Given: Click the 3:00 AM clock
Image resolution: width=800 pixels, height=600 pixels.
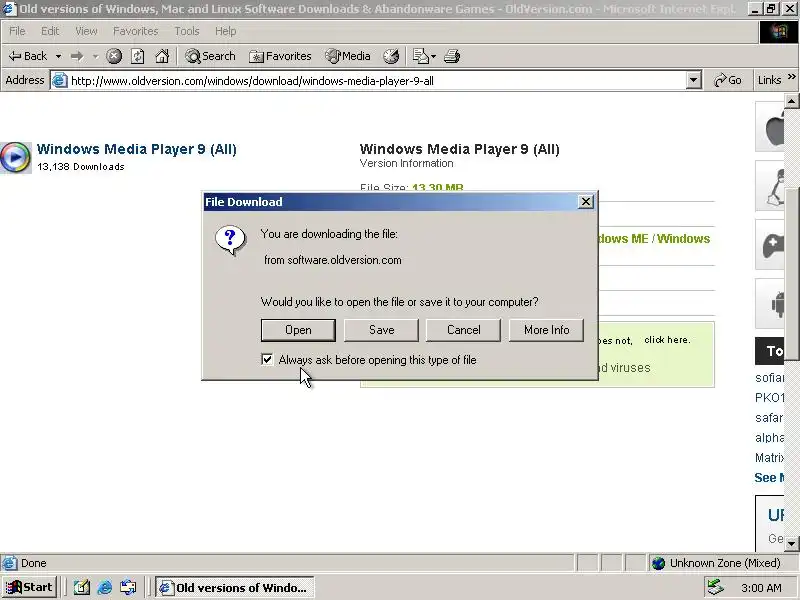Looking at the screenshot, I should [761, 588].
